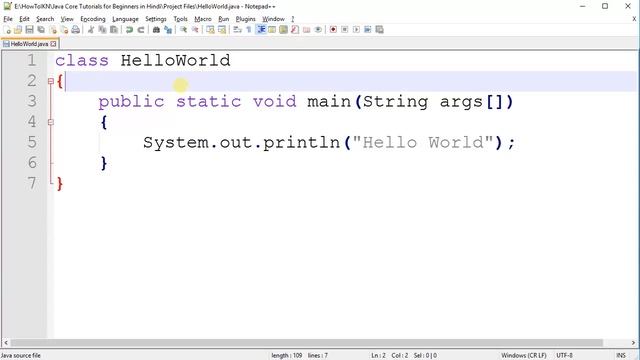Click the Cut scissors icon
Screen dimensions: 640x360
pyautogui.click(x=91, y=30)
